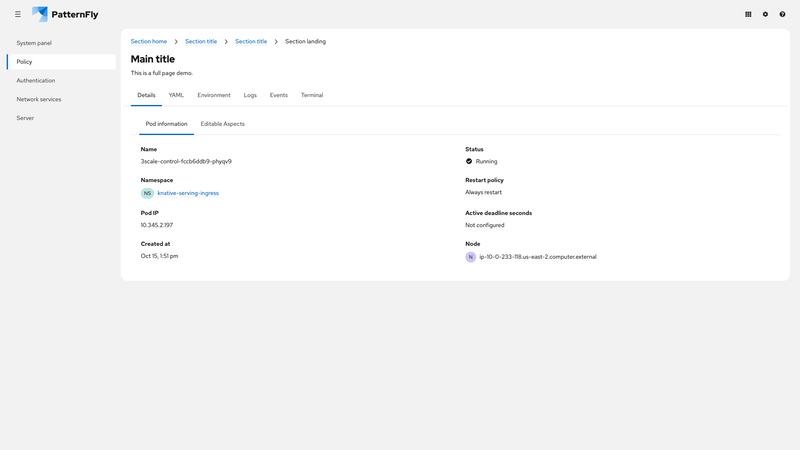Select the Pod information subtab
The height and width of the screenshot is (450, 800).
(166, 124)
